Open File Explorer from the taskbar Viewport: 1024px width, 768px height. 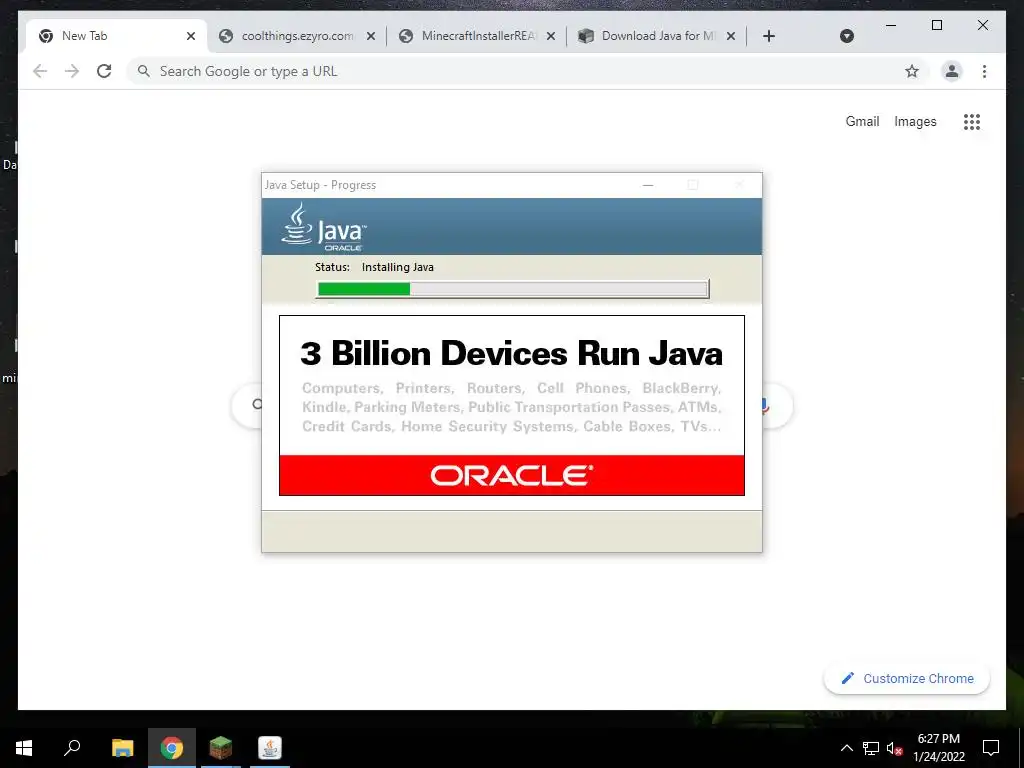point(122,748)
